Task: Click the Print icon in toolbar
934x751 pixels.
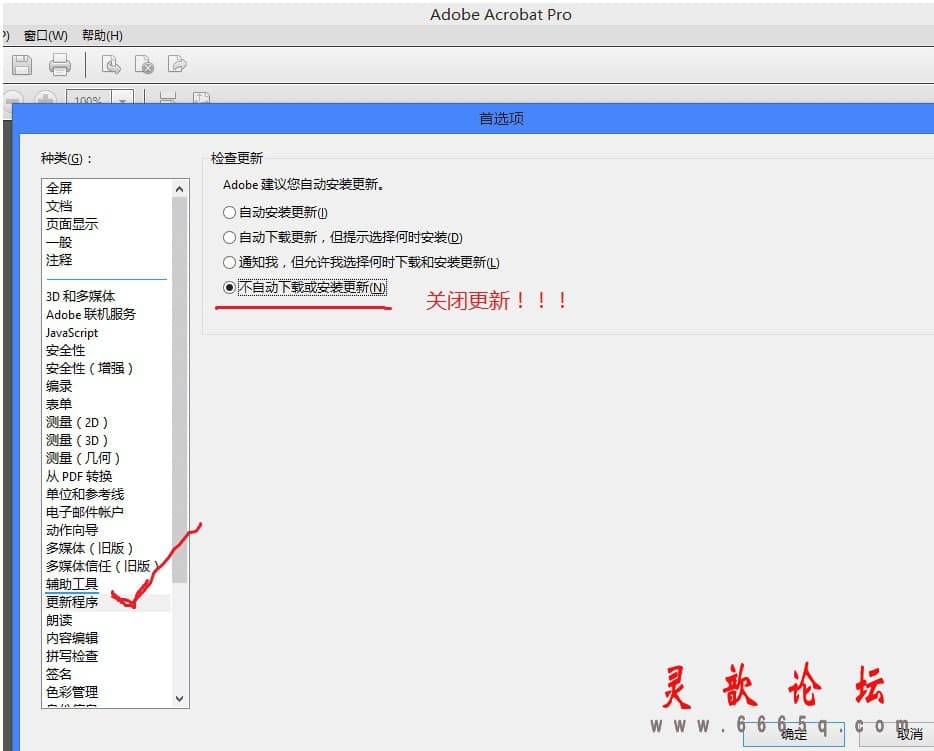Action: pos(60,64)
